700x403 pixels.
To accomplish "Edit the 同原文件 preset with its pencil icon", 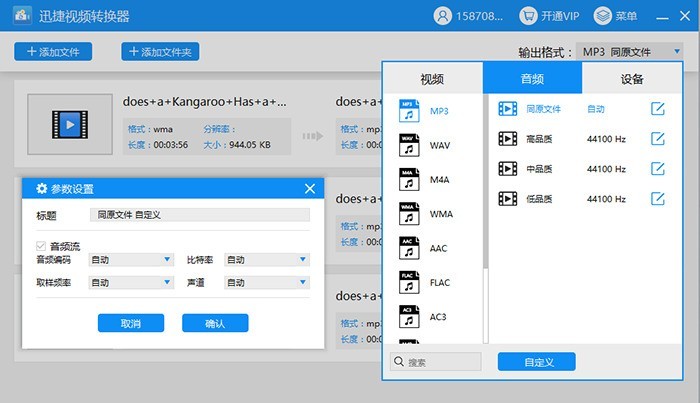I will point(658,108).
